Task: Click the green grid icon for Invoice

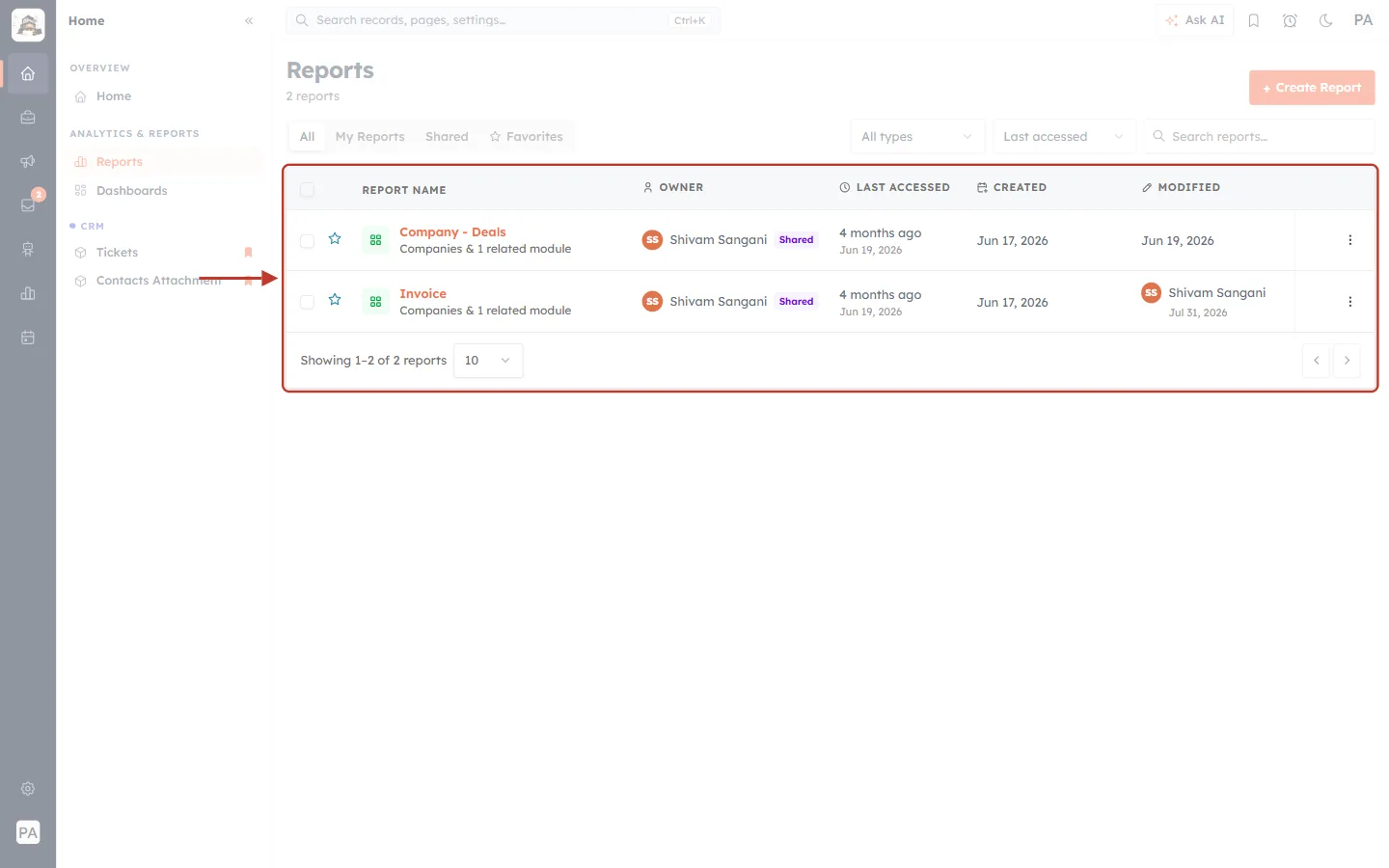Action: click(376, 302)
